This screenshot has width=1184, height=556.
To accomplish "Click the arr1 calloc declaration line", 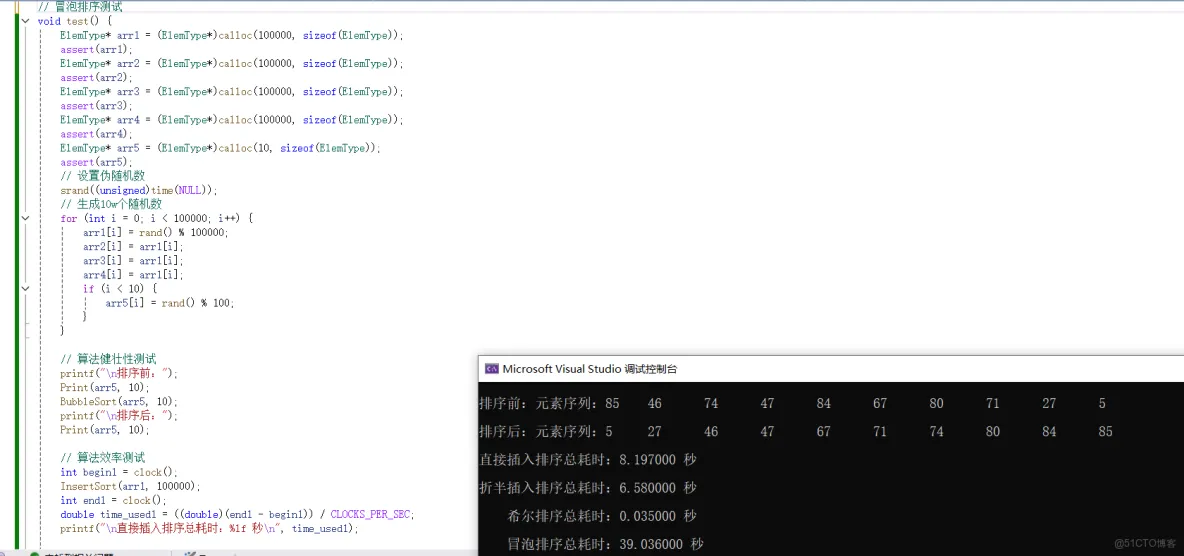I will 232,36.
